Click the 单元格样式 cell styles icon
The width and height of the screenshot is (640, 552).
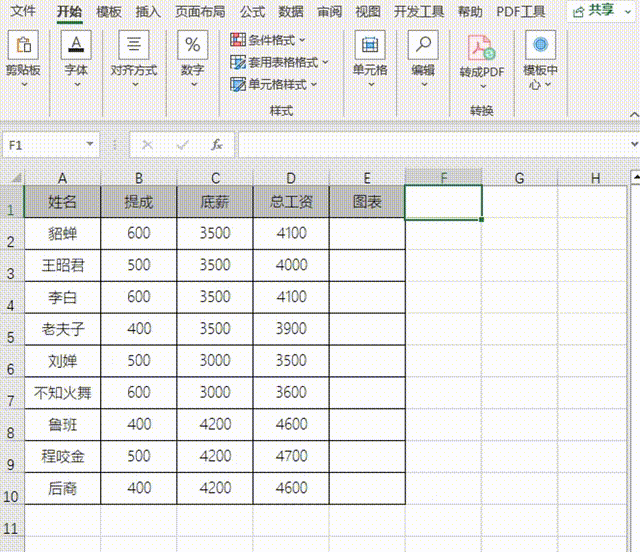(238, 84)
